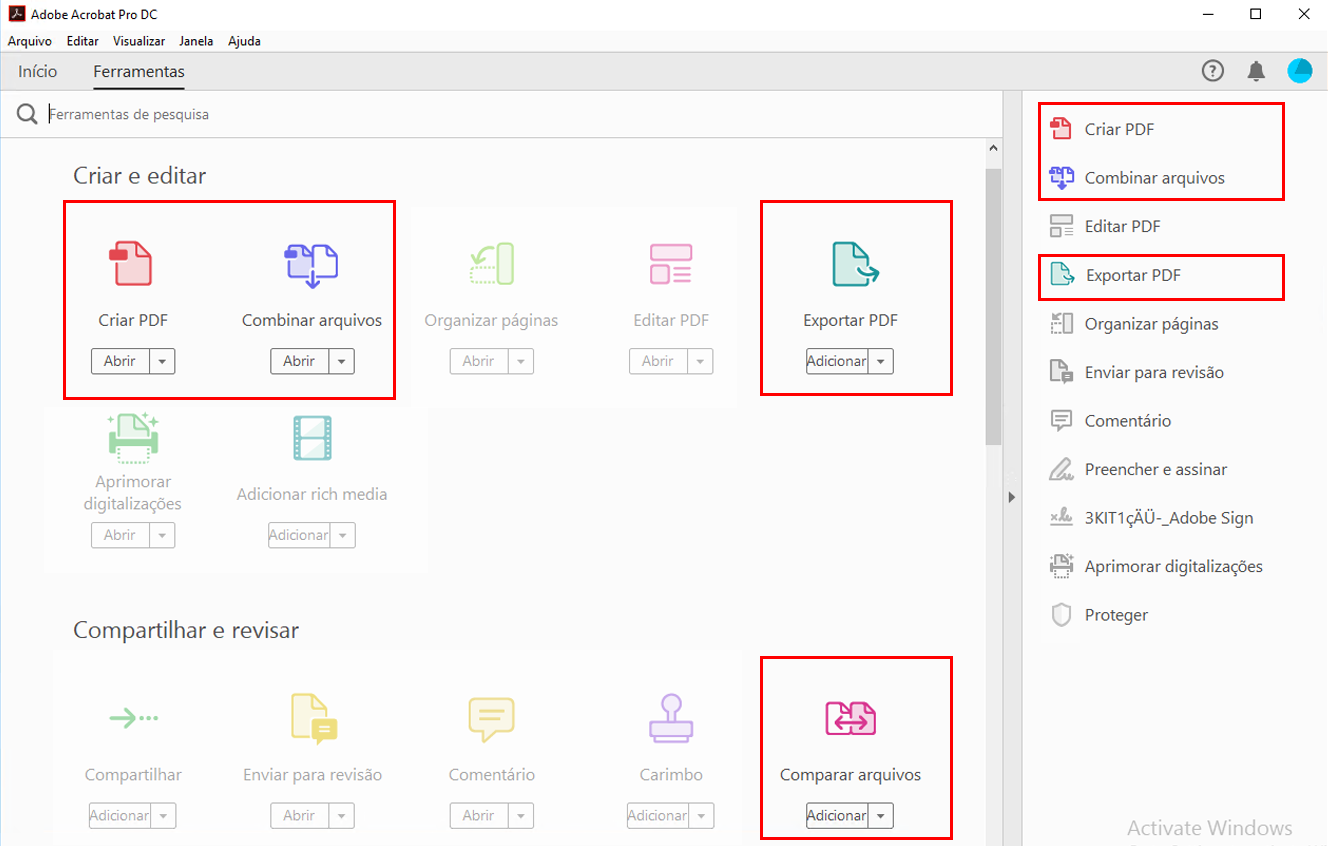
Task: Click the dropdown arrow under Editar PDF tile
Action: [x=700, y=361]
